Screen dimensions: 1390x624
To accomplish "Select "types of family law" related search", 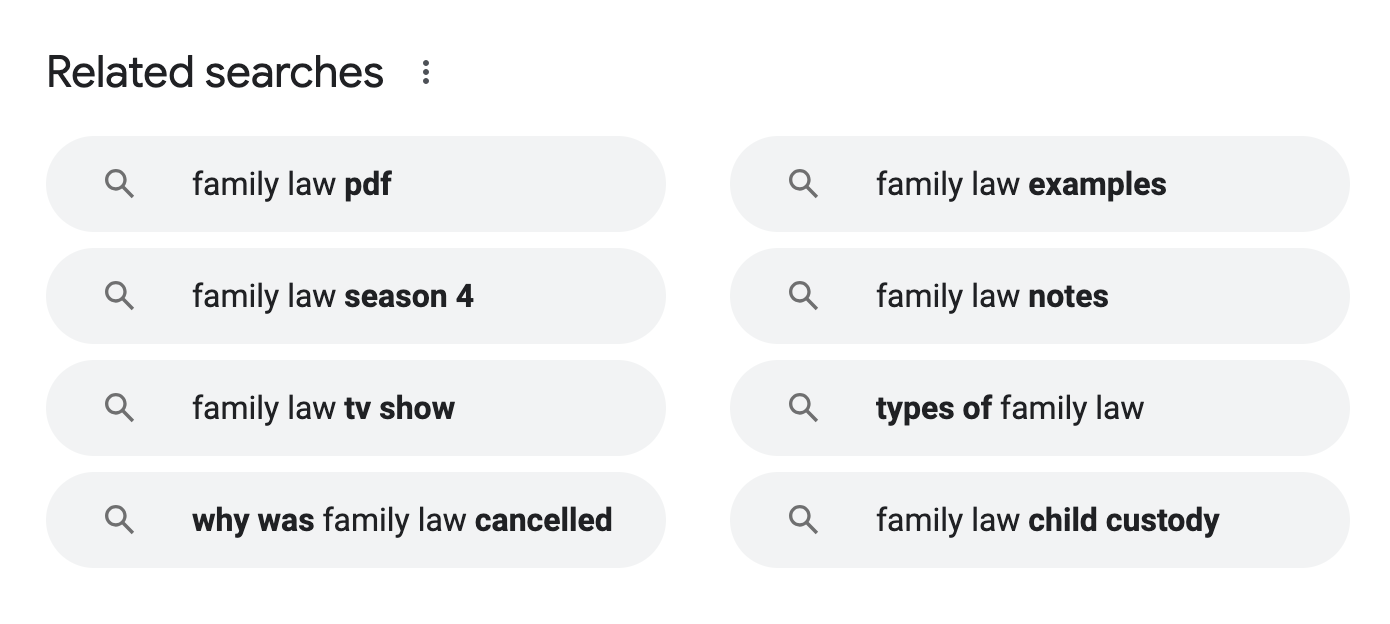I will pos(1009,409).
